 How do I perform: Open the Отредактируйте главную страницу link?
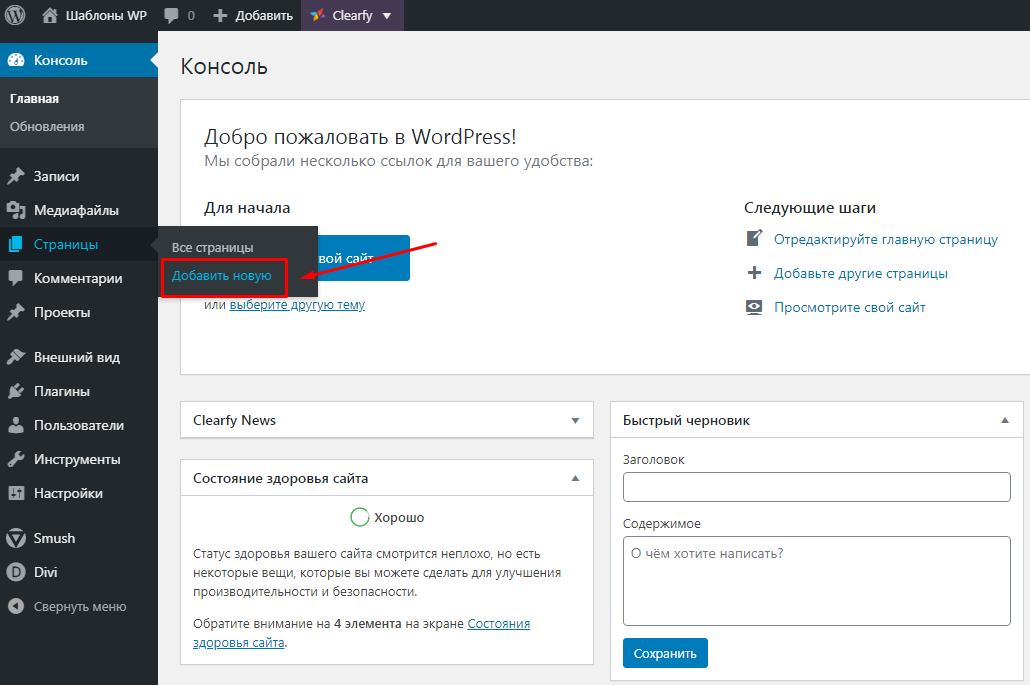point(885,239)
